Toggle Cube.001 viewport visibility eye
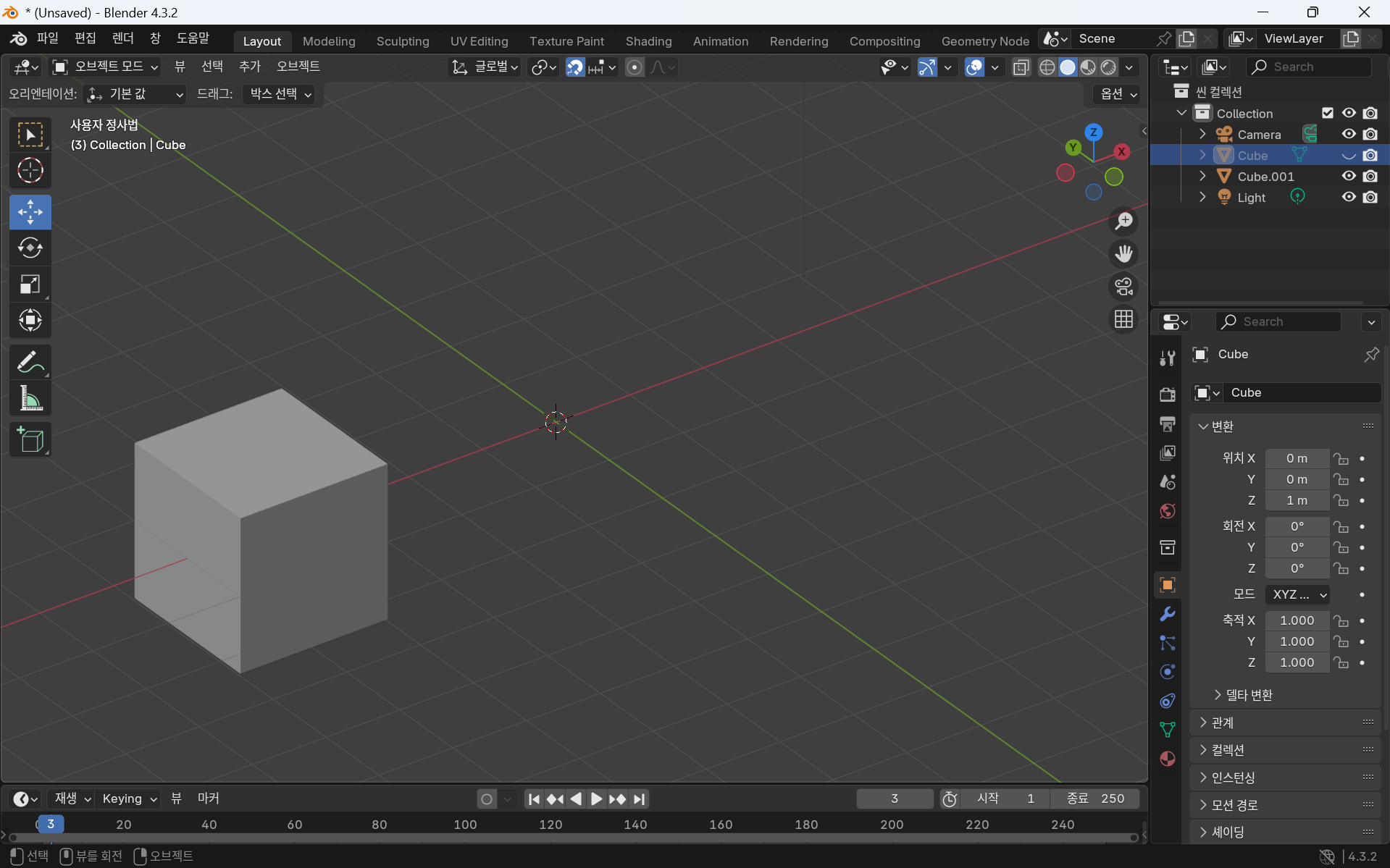This screenshot has height=868, width=1390. (1348, 176)
